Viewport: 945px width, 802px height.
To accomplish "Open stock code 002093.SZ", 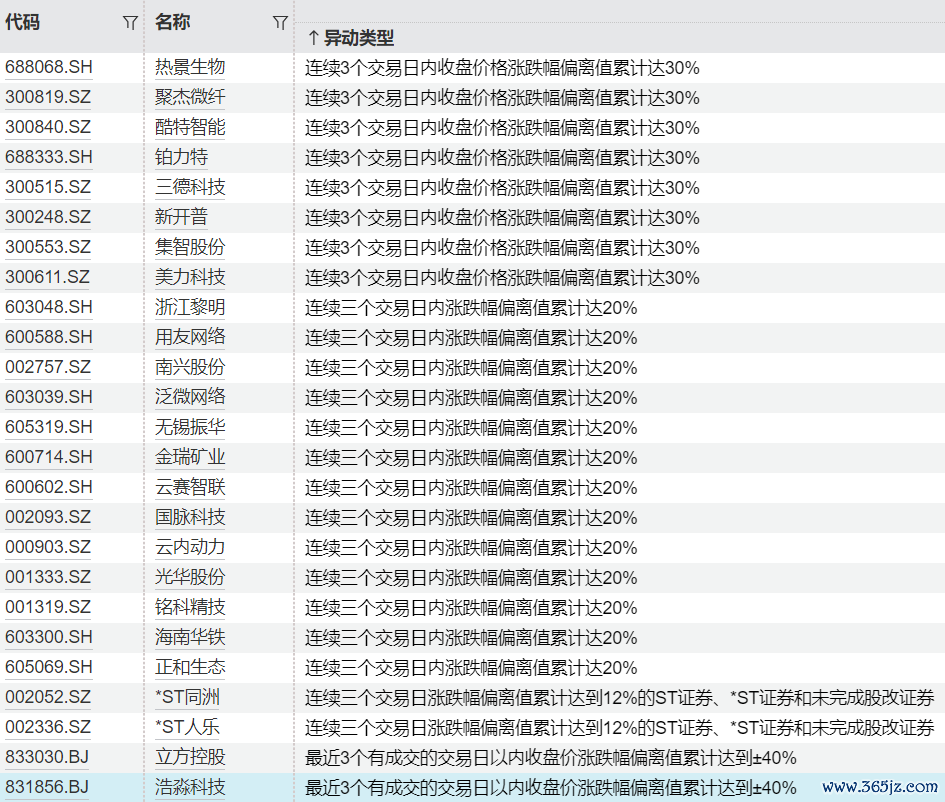I will 48,517.
